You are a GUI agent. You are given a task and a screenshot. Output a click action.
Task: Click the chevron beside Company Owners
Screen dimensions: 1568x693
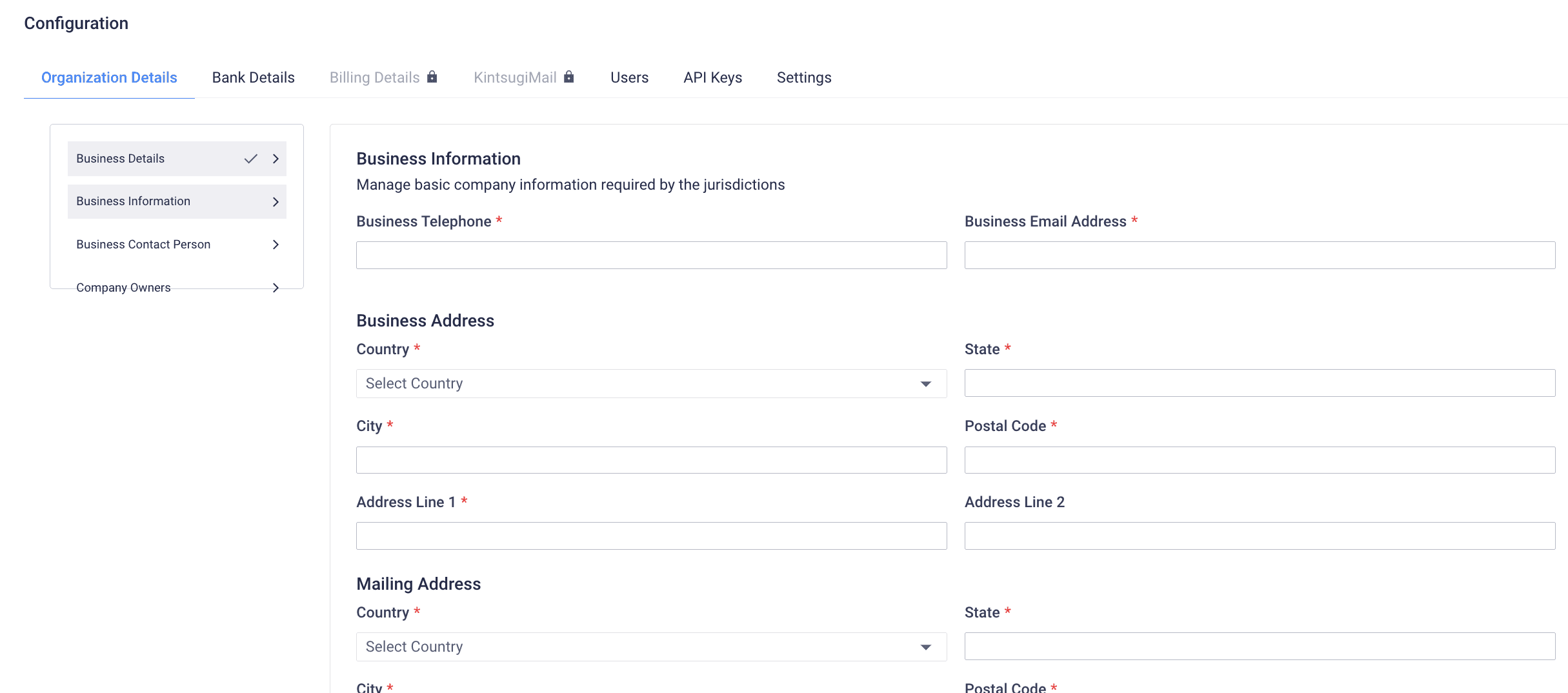(x=276, y=288)
